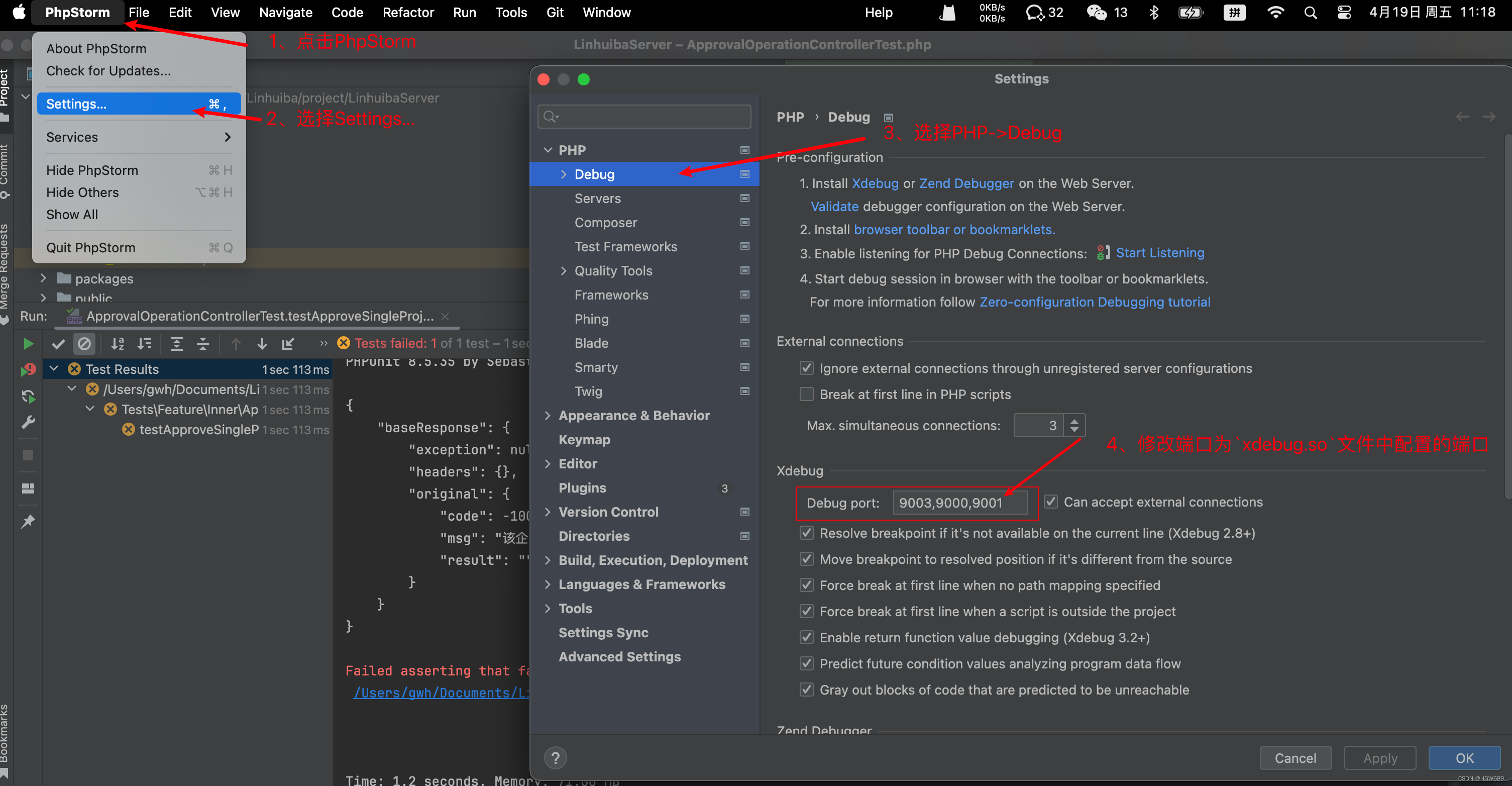Open the Xdebug link in Pre-configuration
The image size is (1512, 786).
coord(875,183)
